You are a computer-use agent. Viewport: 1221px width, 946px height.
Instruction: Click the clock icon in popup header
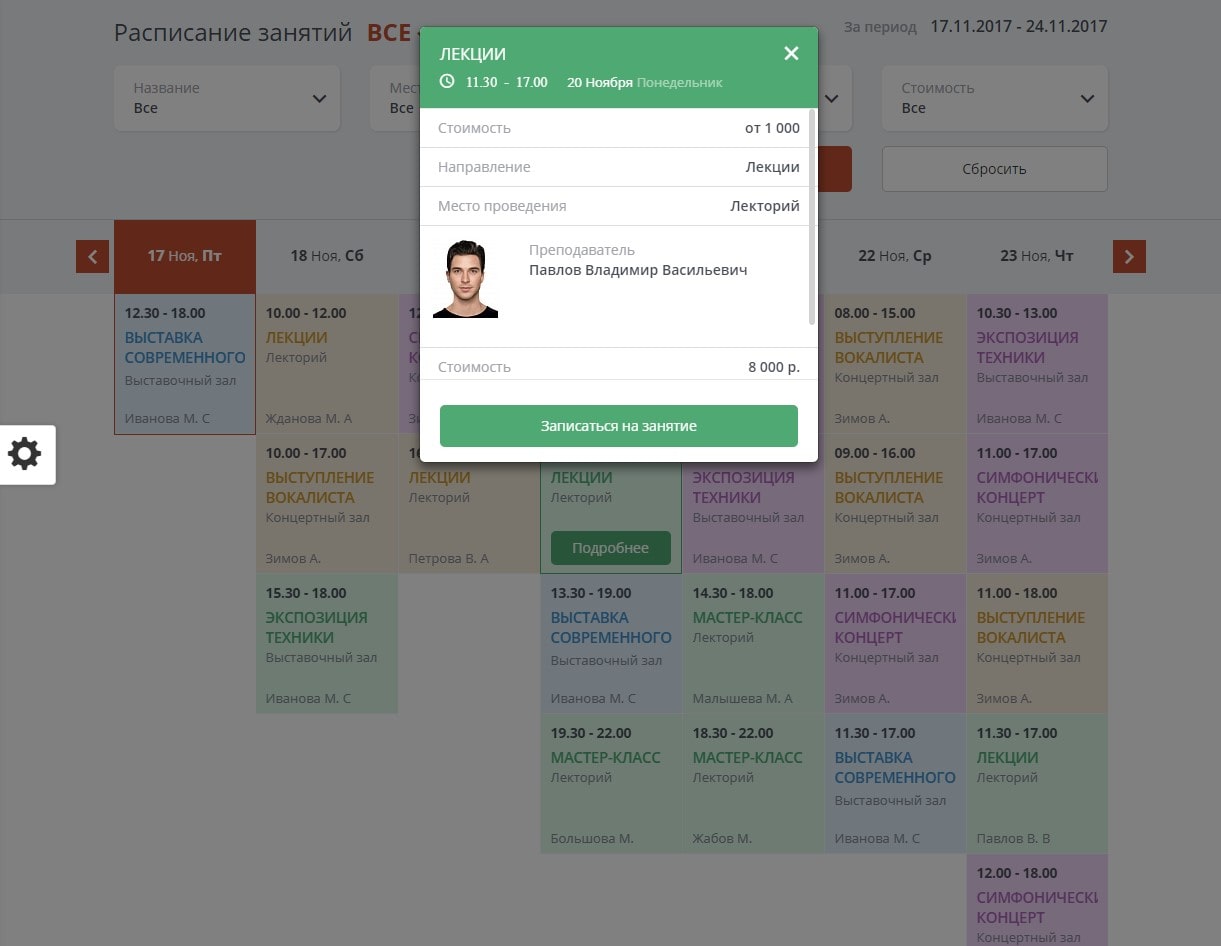(447, 81)
